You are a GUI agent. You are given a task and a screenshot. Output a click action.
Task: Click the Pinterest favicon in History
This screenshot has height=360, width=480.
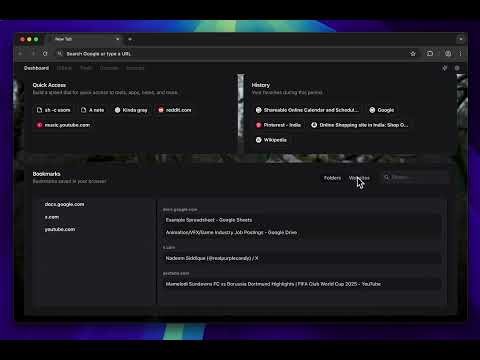(x=258, y=125)
